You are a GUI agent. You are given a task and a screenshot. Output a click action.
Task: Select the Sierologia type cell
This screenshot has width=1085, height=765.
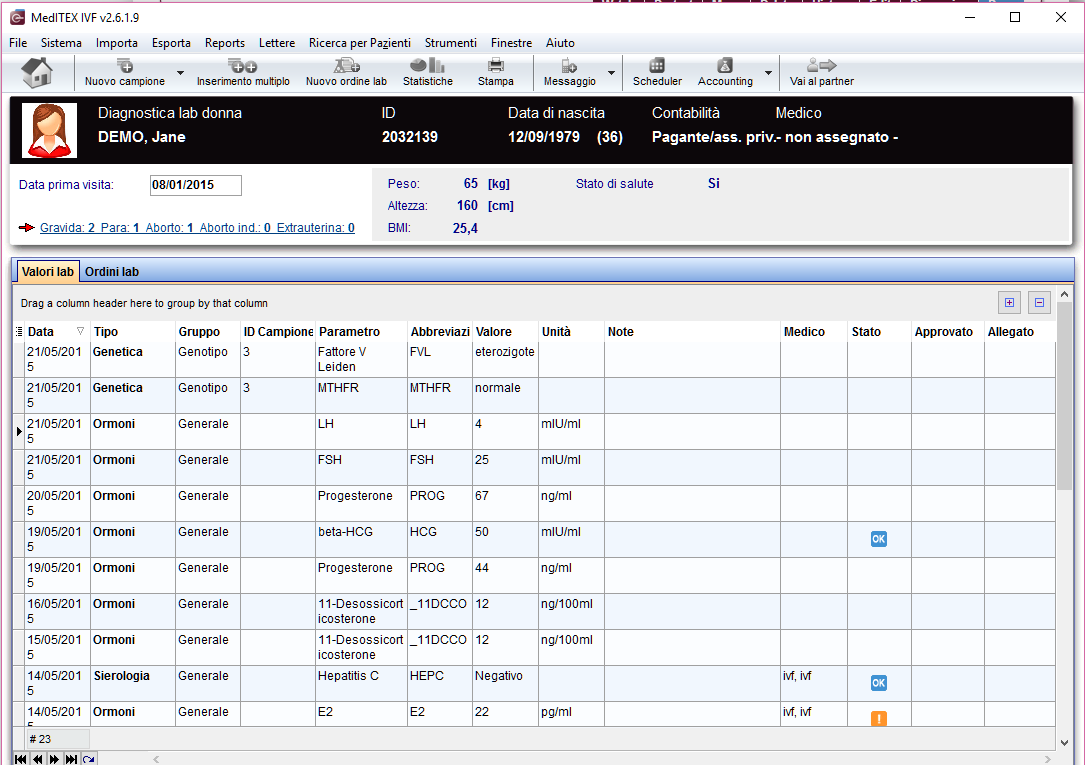[x=133, y=683]
